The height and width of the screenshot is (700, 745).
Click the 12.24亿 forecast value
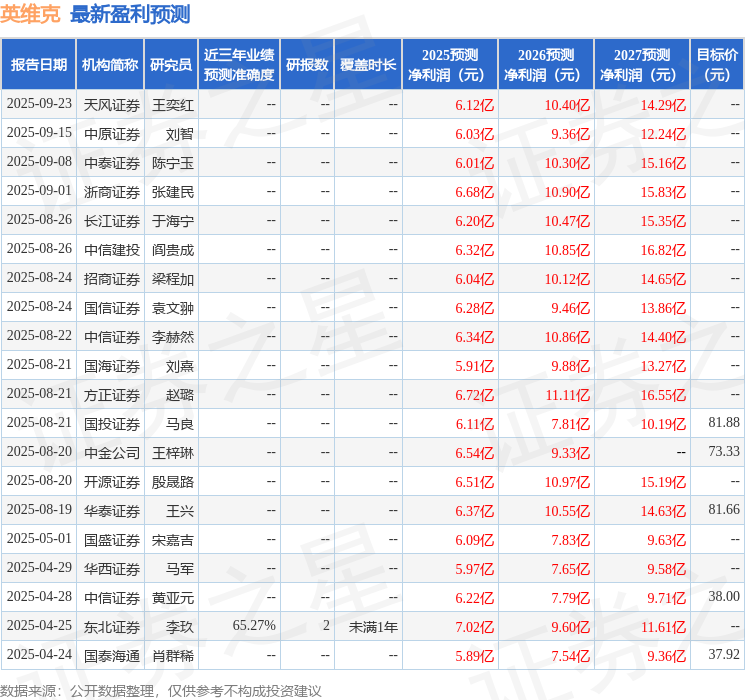coord(663,134)
